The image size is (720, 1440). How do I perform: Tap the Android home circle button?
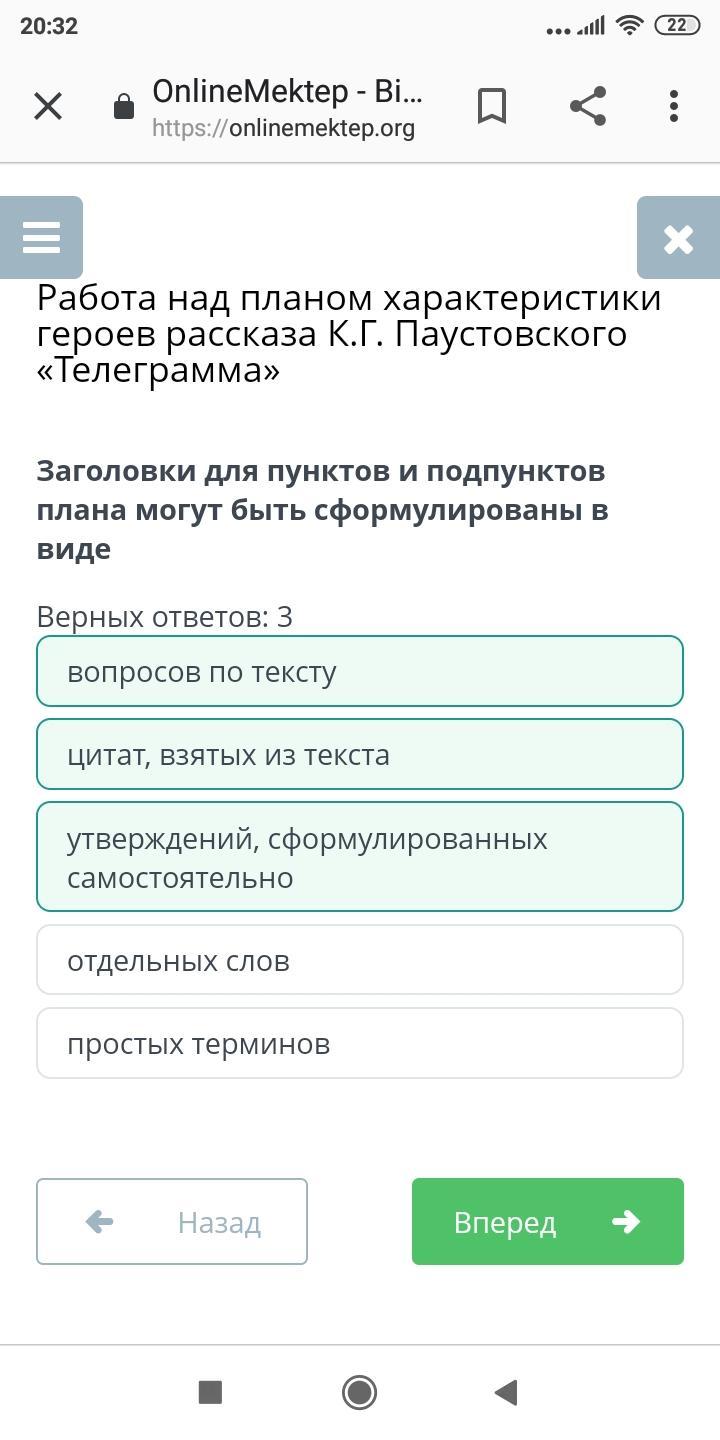click(359, 1392)
